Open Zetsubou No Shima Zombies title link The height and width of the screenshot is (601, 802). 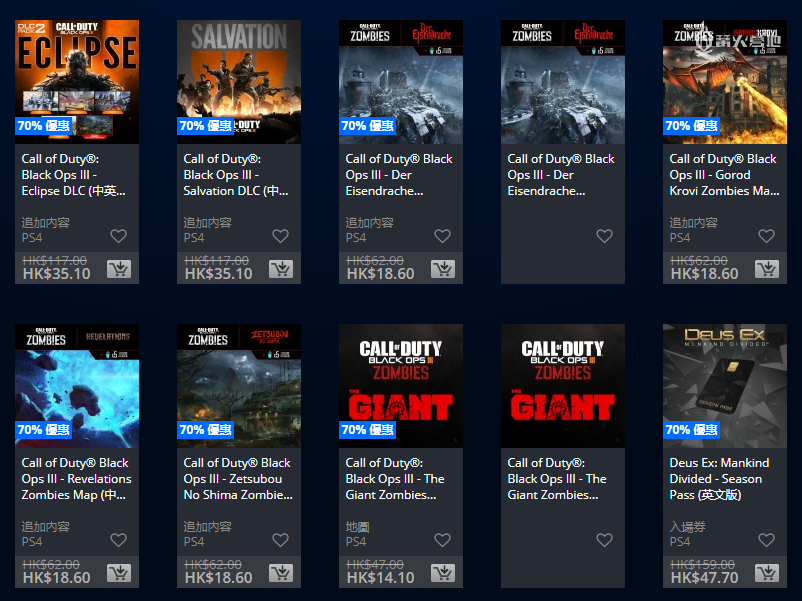(x=238, y=479)
